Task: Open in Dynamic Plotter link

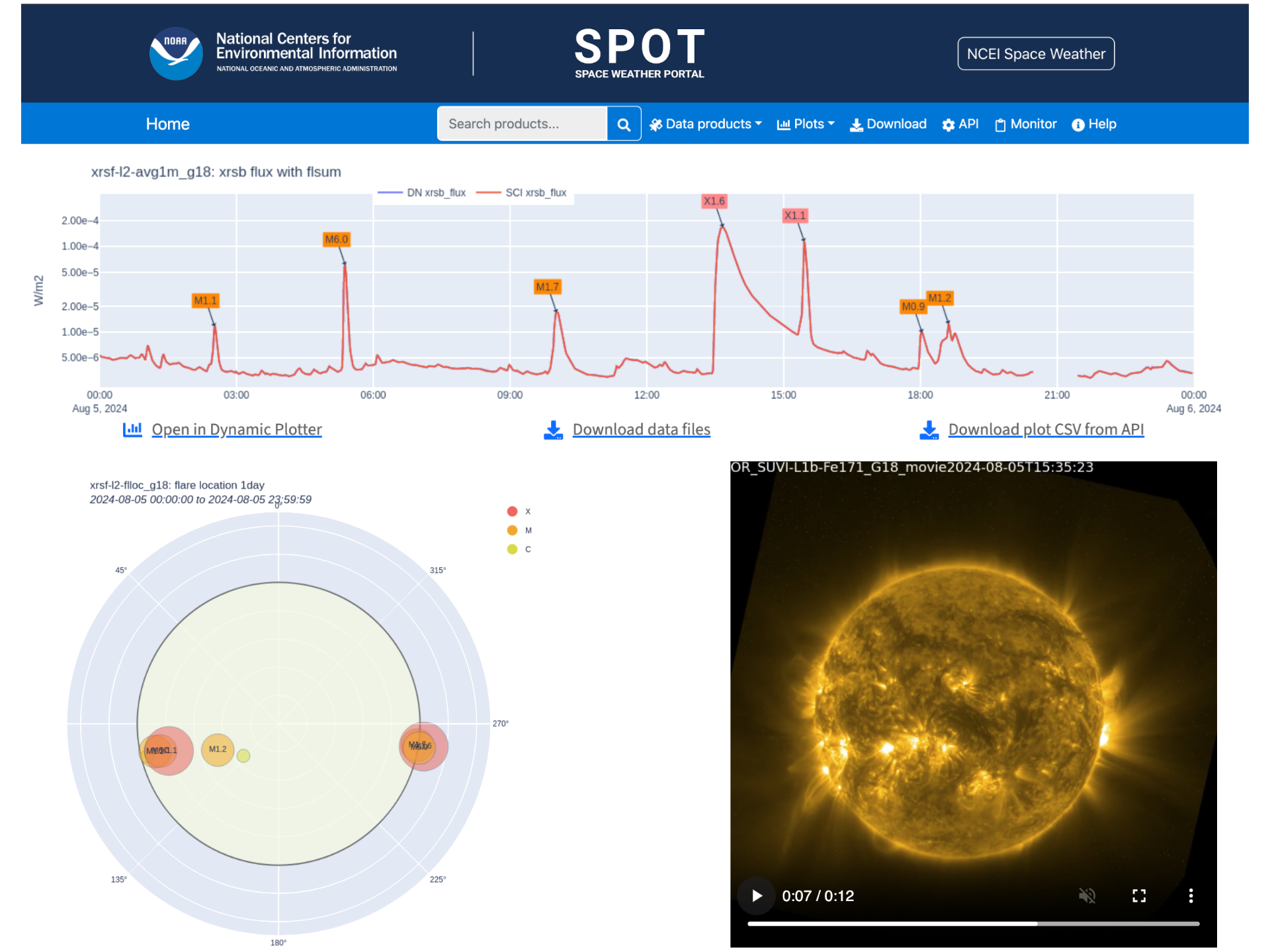Action: 237,430
